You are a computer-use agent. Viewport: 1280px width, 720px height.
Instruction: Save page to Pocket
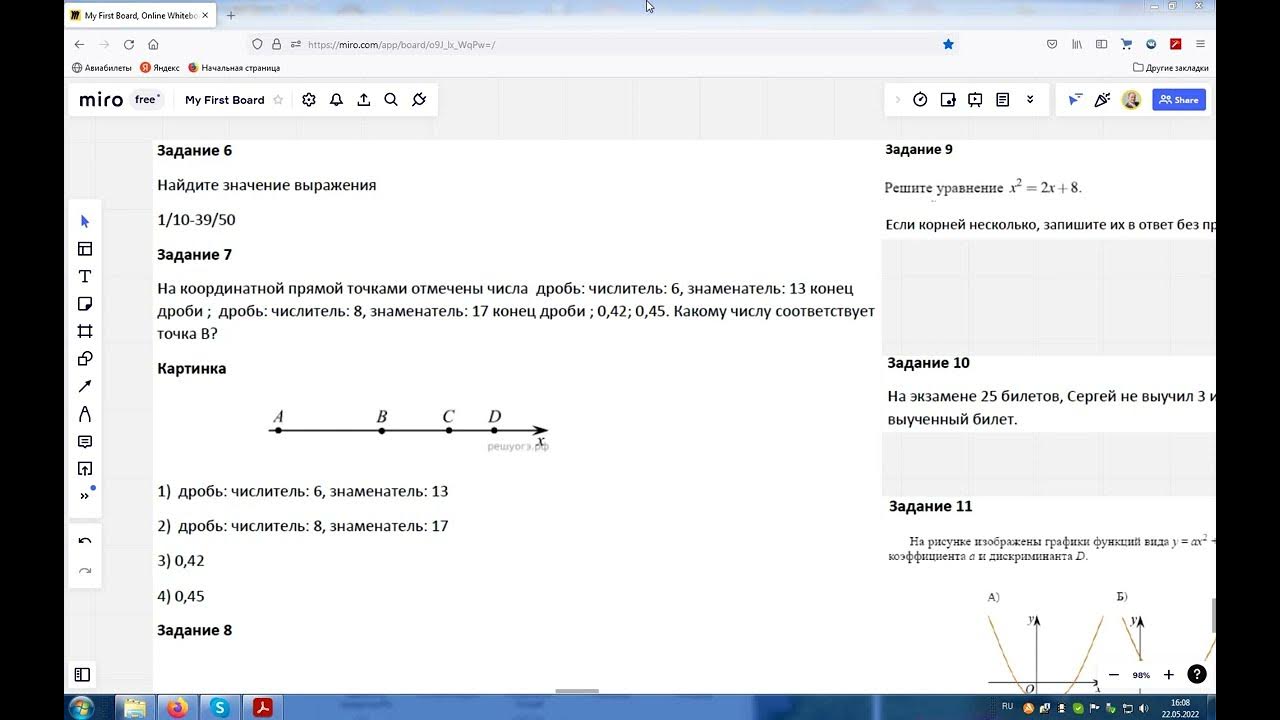coord(1052,44)
